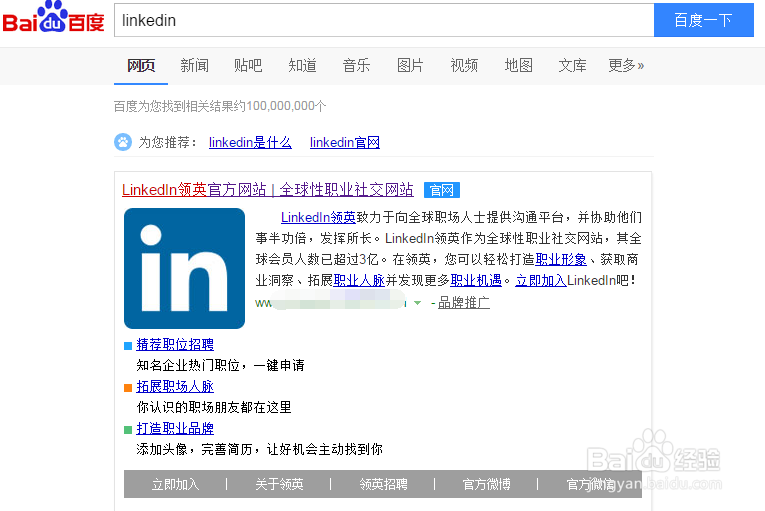
Task: Click the 百度一下 search button
Action: (x=704, y=20)
